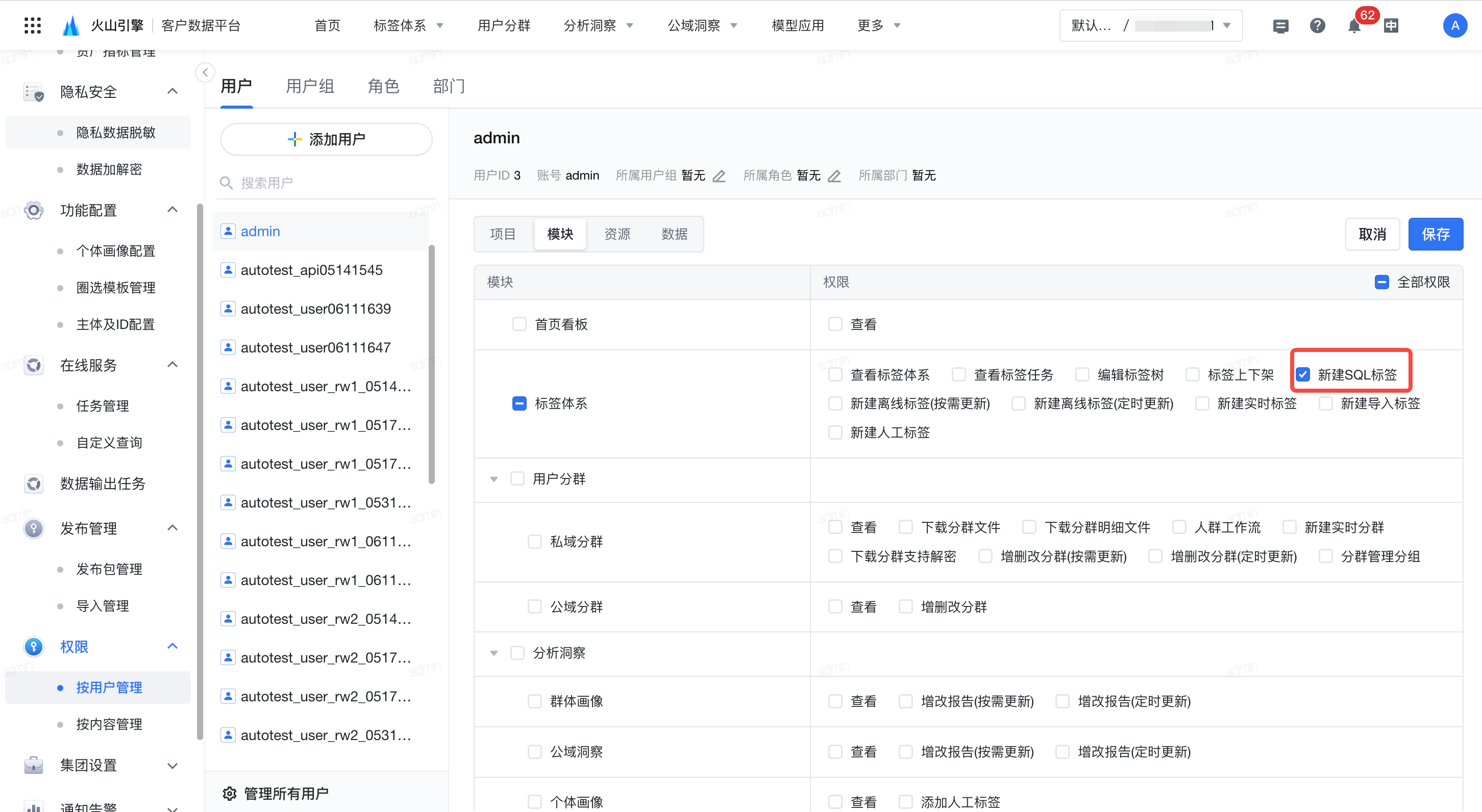Open the 标签体系 dropdown in top nav
The image size is (1482, 812).
pos(408,26)
